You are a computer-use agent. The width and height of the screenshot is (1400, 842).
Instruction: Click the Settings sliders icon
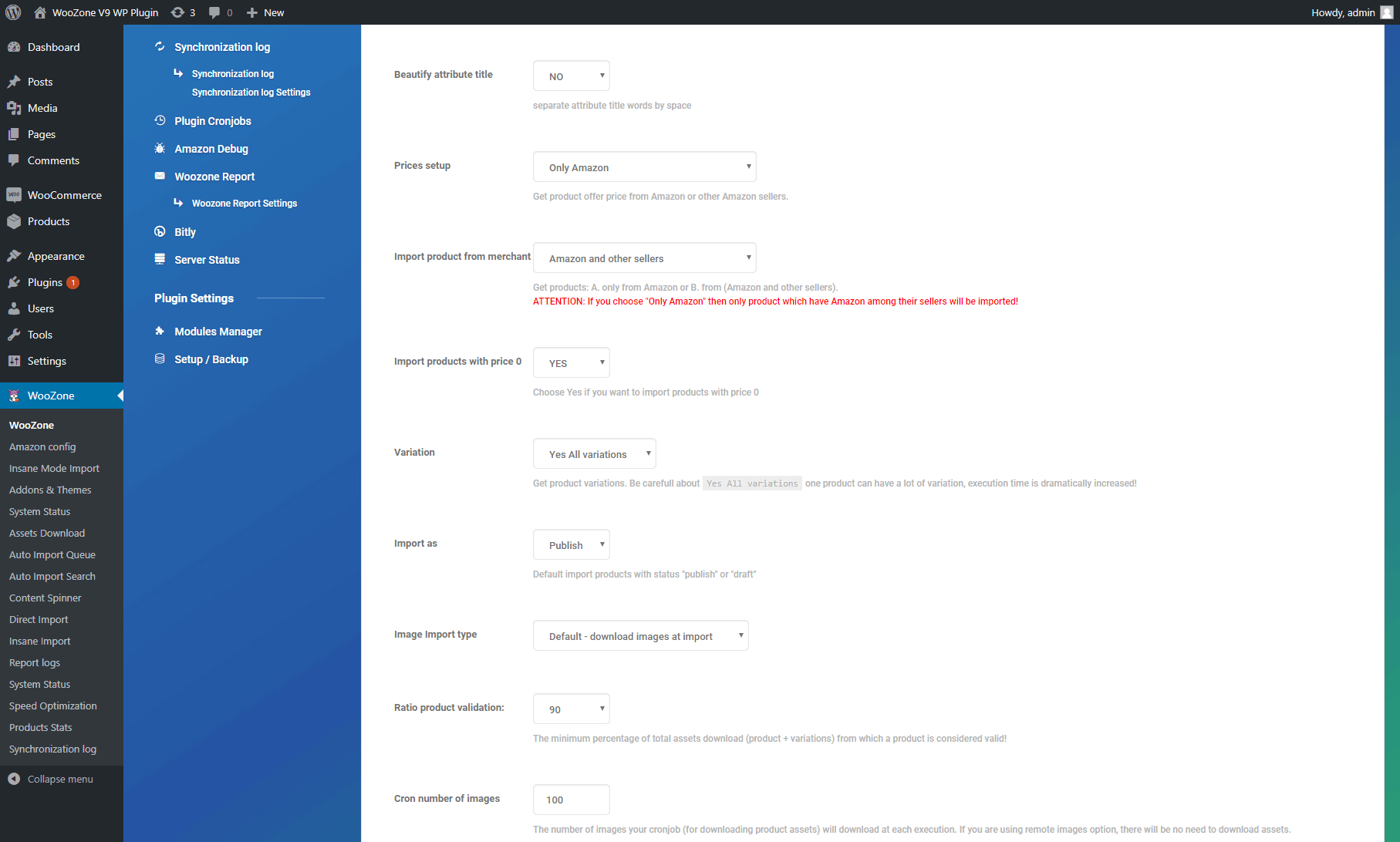click(14, 361)
